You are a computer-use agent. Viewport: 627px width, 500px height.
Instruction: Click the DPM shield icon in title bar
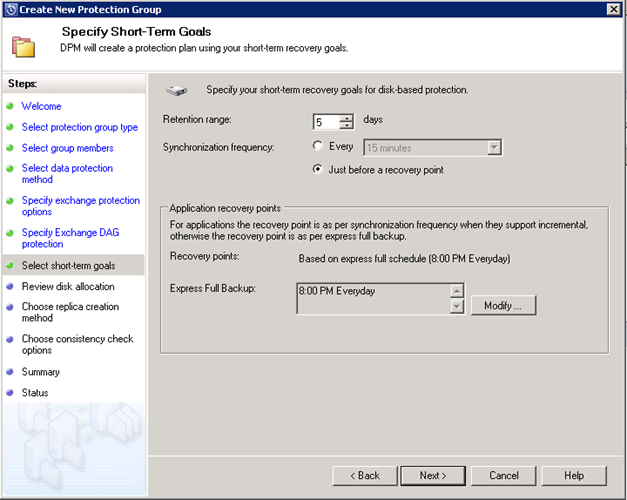coord(10,9)
